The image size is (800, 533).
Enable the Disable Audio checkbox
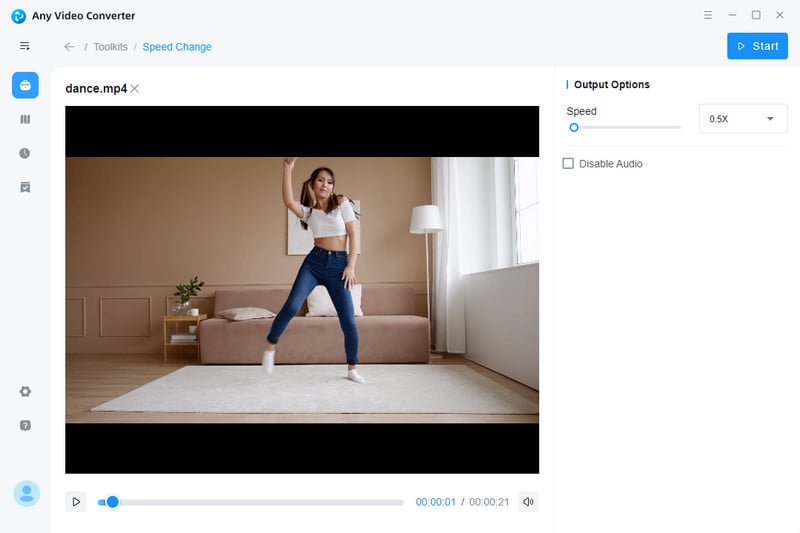click(x=568, y=163)
